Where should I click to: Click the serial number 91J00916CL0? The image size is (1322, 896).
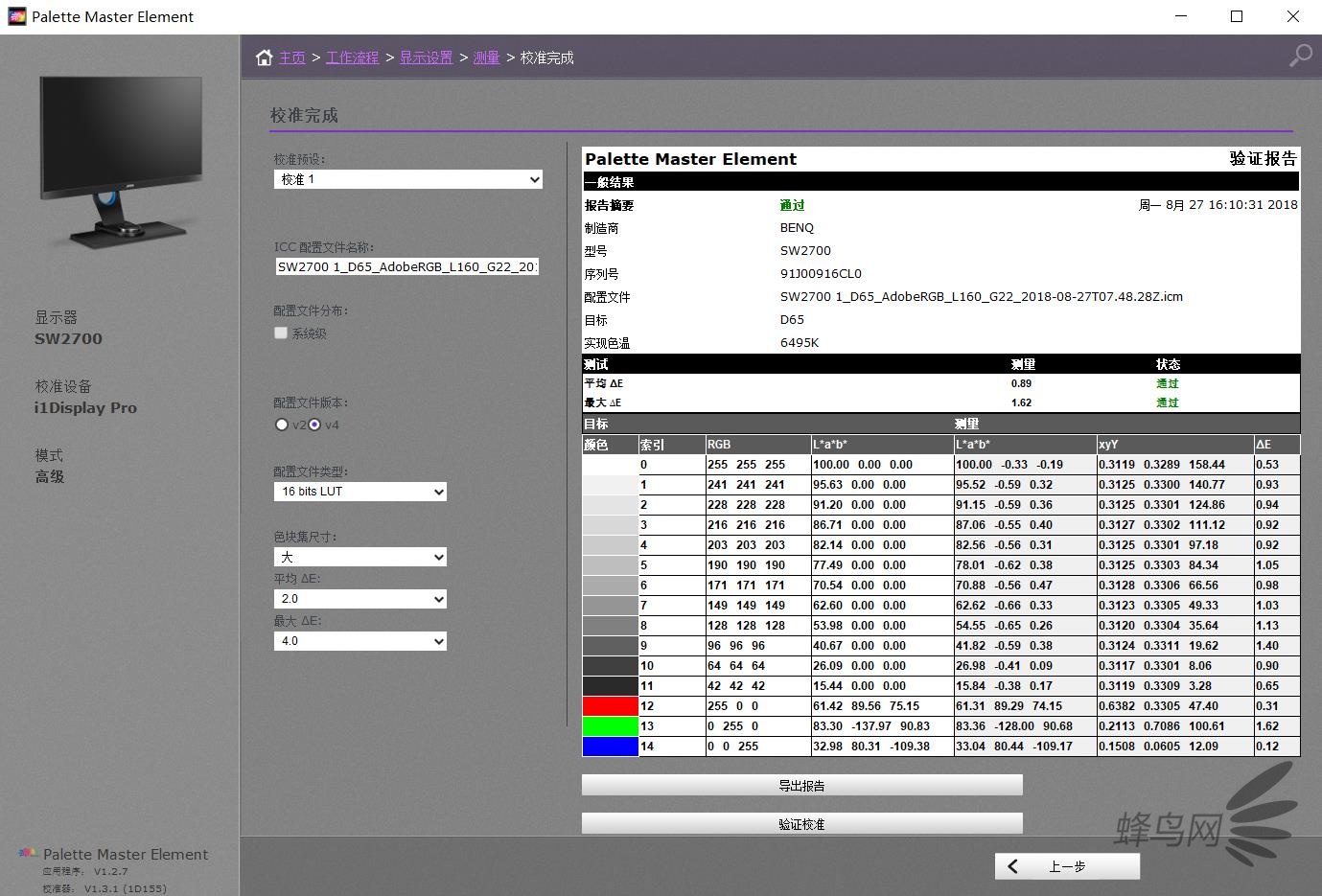(x=821, y=274)
